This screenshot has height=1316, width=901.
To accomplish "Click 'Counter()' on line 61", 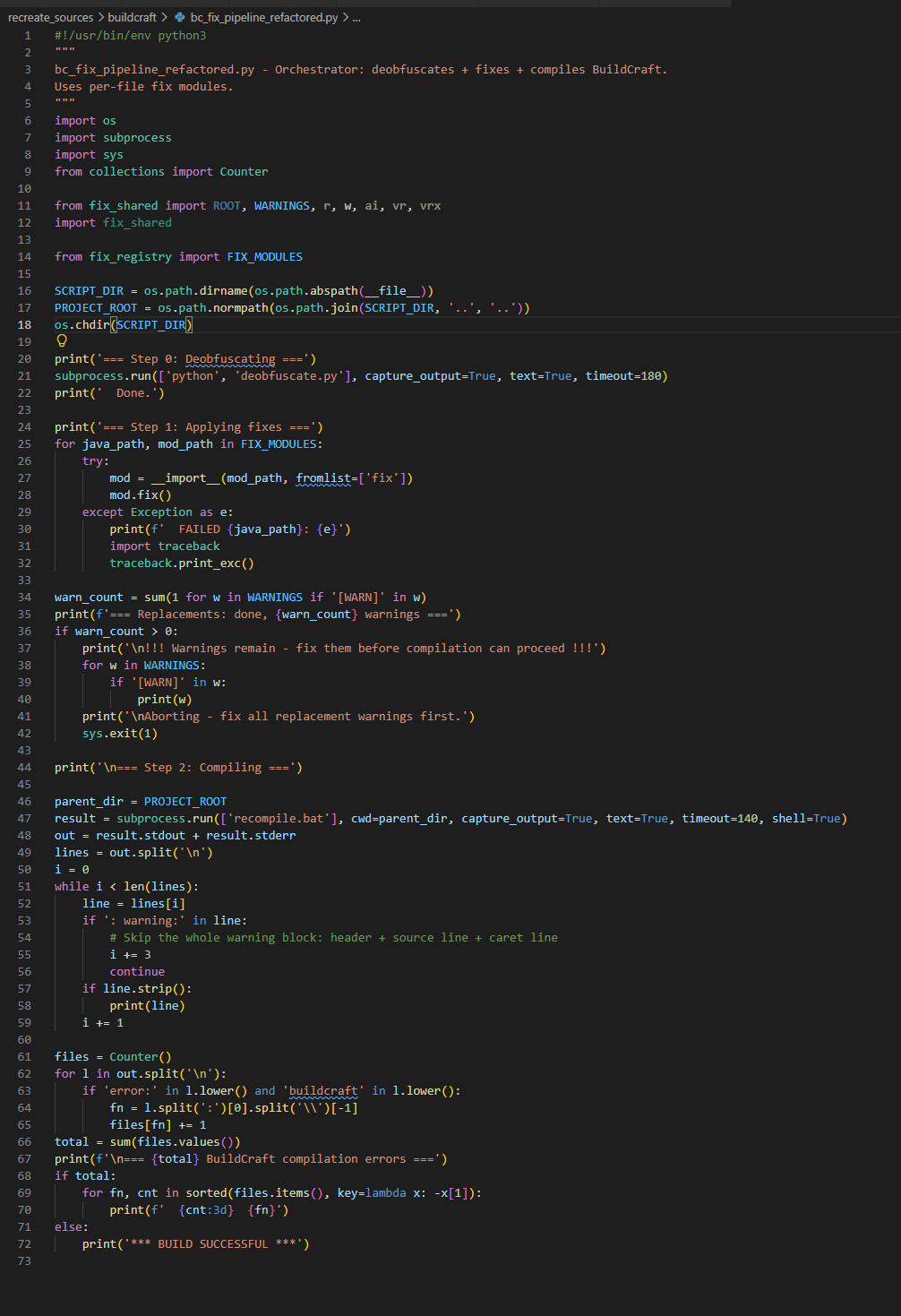I will (x=141, y=1057).
